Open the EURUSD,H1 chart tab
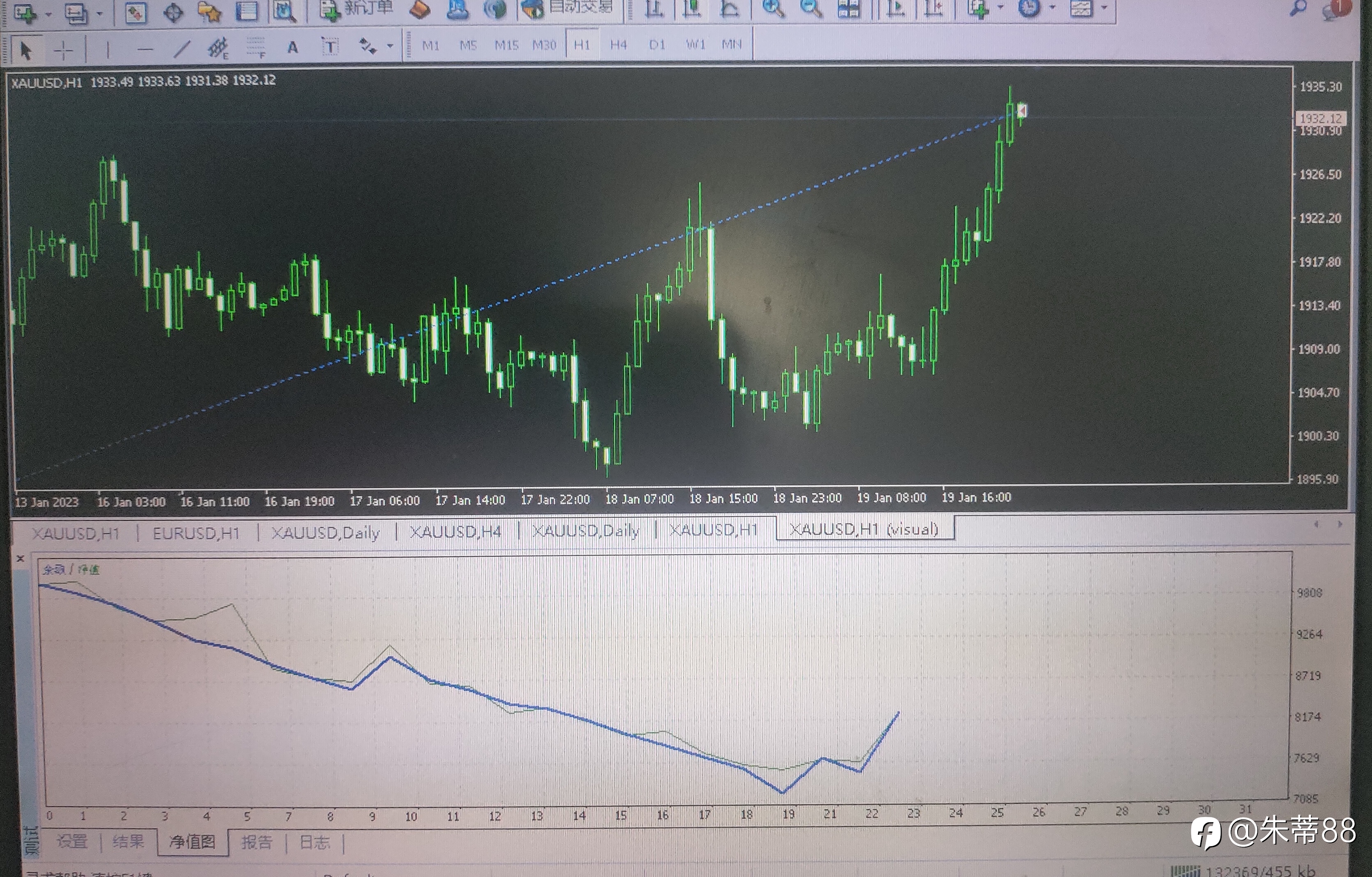 pos(196,534)
